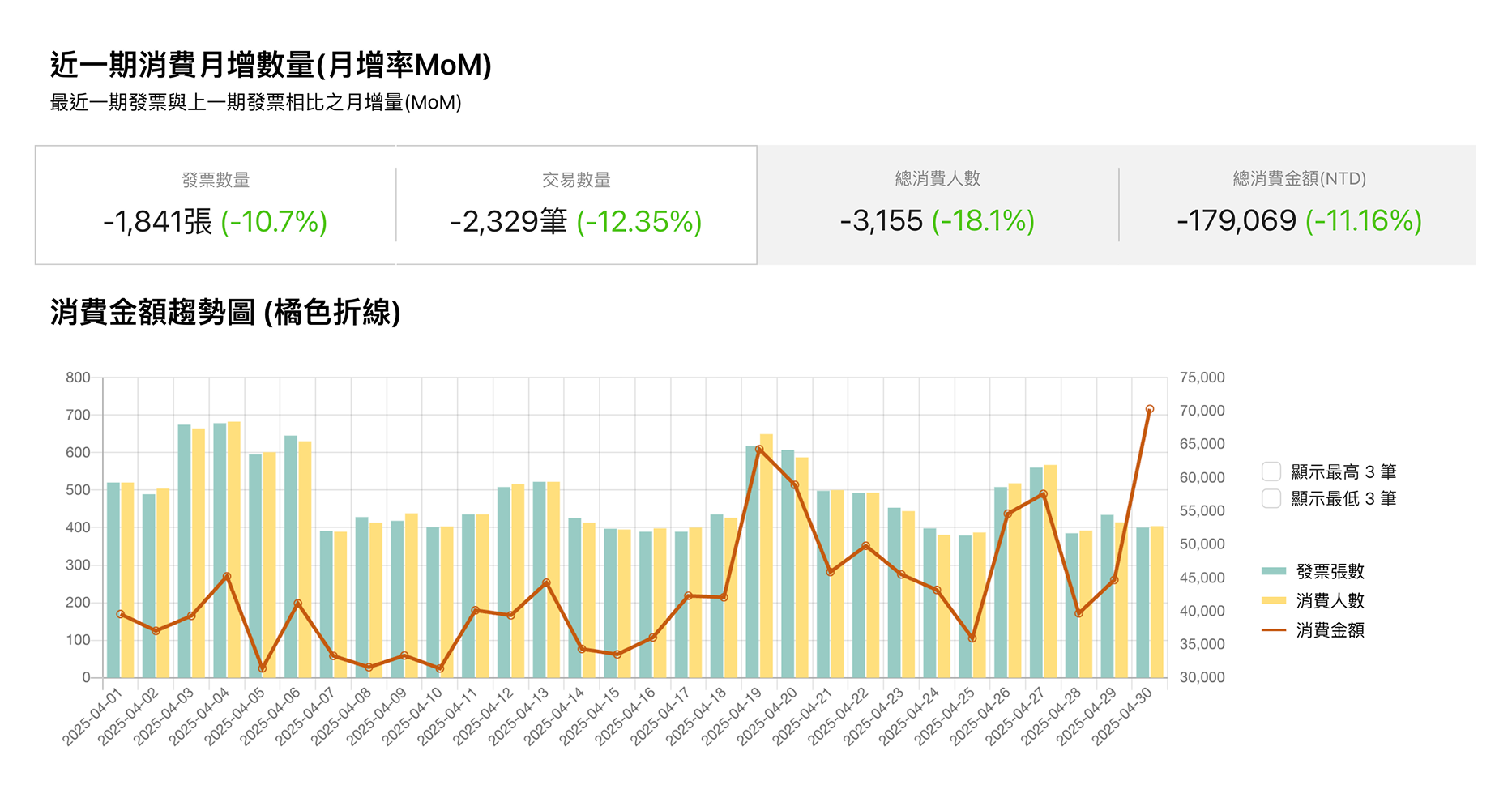Screen dimensions: 1512x802
Task: Select the 發票數量 metric tab
Action: coord(216,205)
